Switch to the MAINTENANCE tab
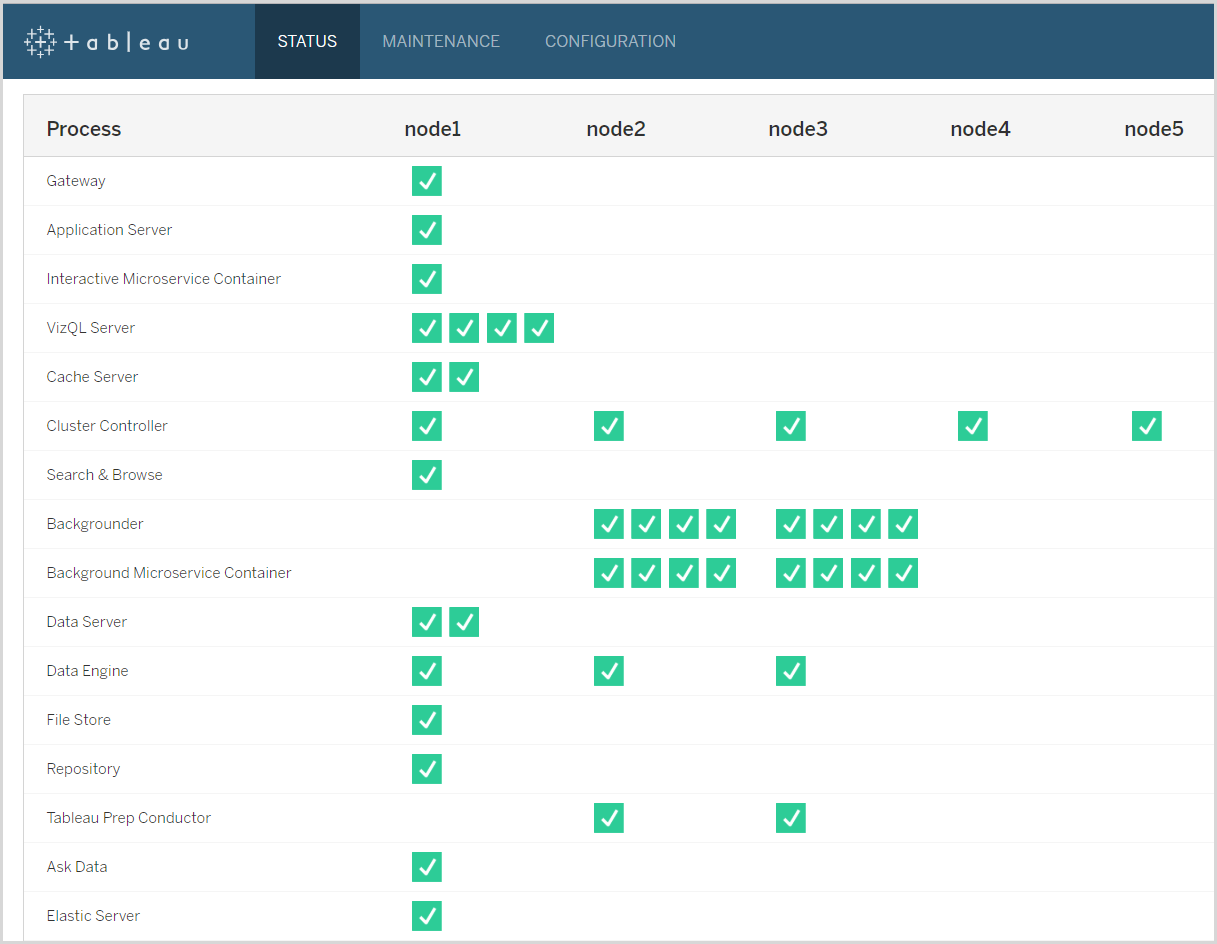The height and width of the screenshot is (944, 1217). (x=441, y=41)
